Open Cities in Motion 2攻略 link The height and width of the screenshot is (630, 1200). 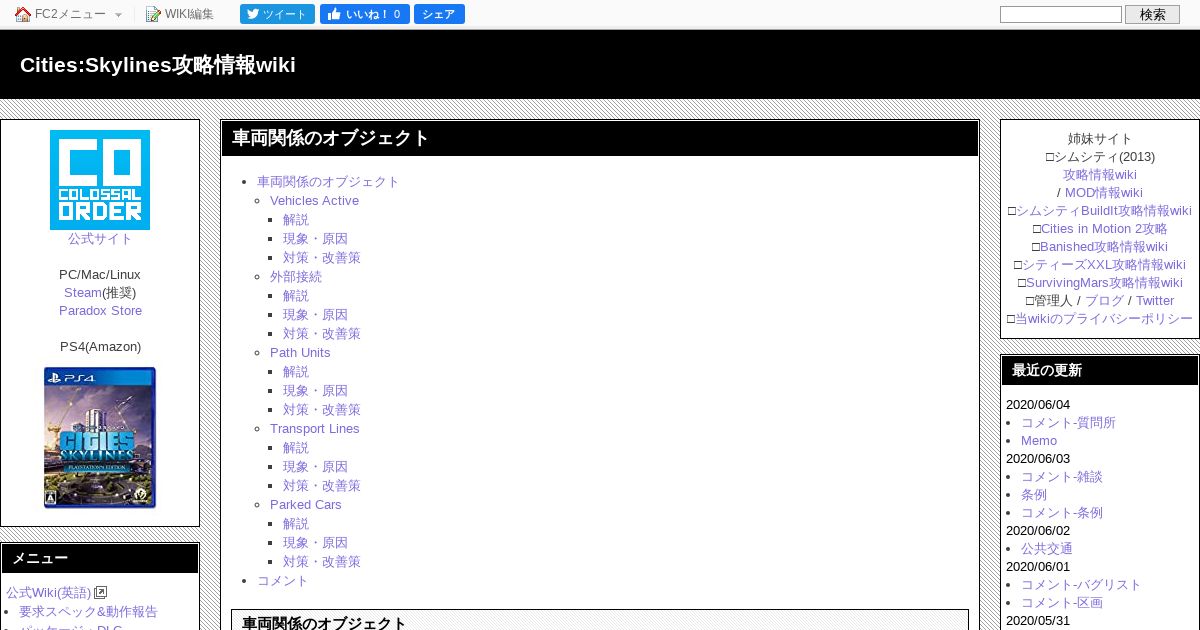tap(1104, 229)
